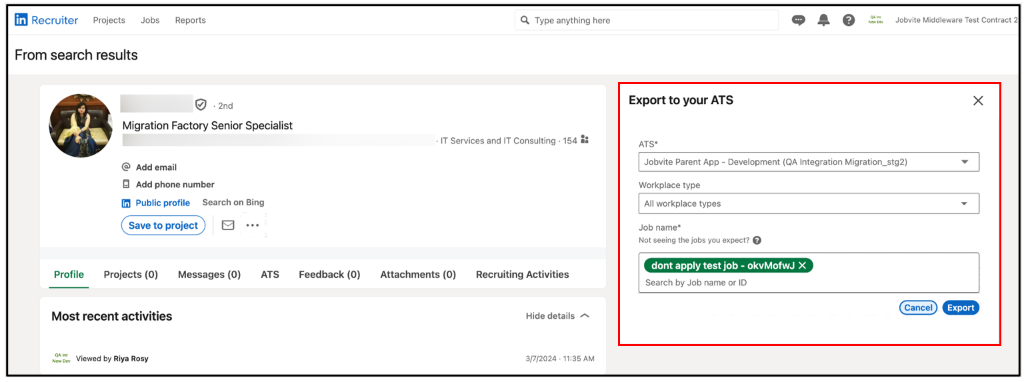This screenshot has width=1026, height=382.
Task: Click QA inc logo in recent activities
Action: tap(62, 358)
